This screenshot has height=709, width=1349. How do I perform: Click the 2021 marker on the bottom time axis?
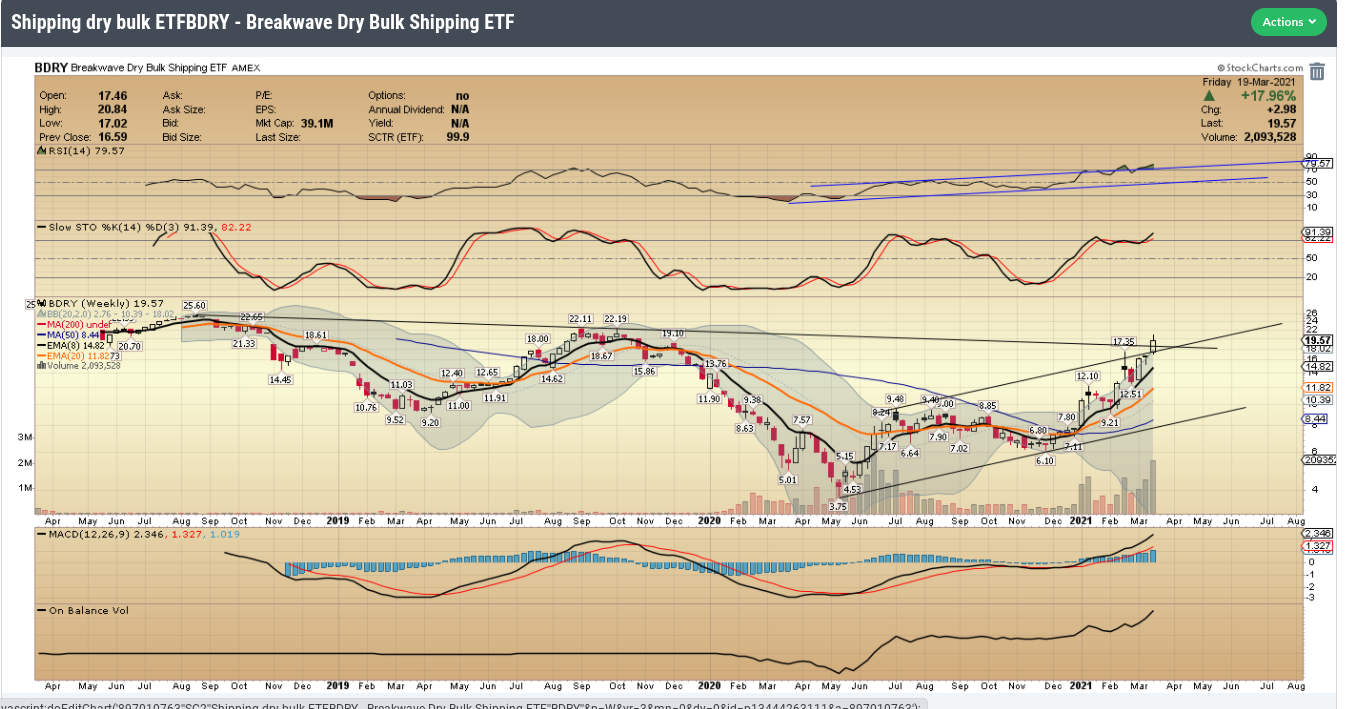tap(1080, 688)
